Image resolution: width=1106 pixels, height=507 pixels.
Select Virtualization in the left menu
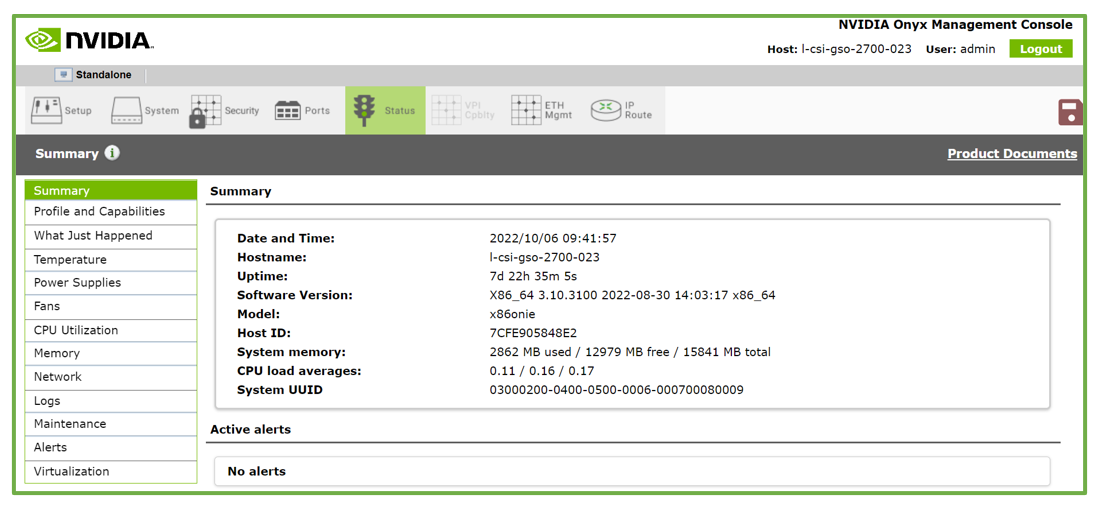[x=71, y=471]
